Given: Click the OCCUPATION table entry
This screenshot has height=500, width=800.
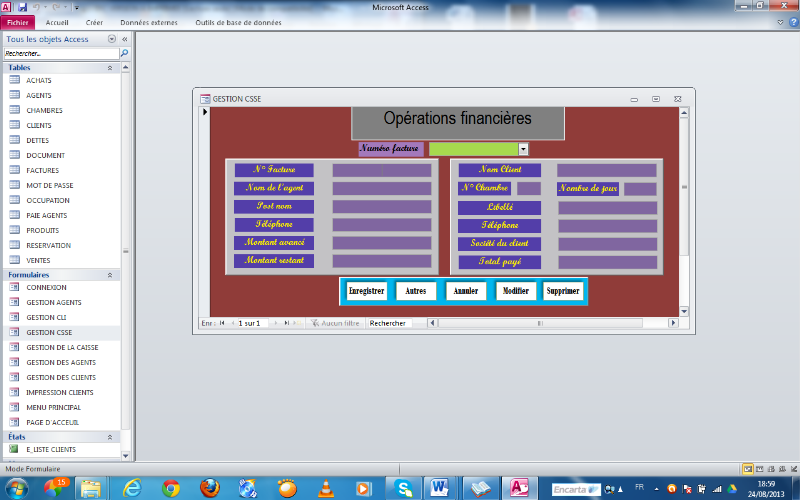Looking at the screenshot, I should click(48, 201).
